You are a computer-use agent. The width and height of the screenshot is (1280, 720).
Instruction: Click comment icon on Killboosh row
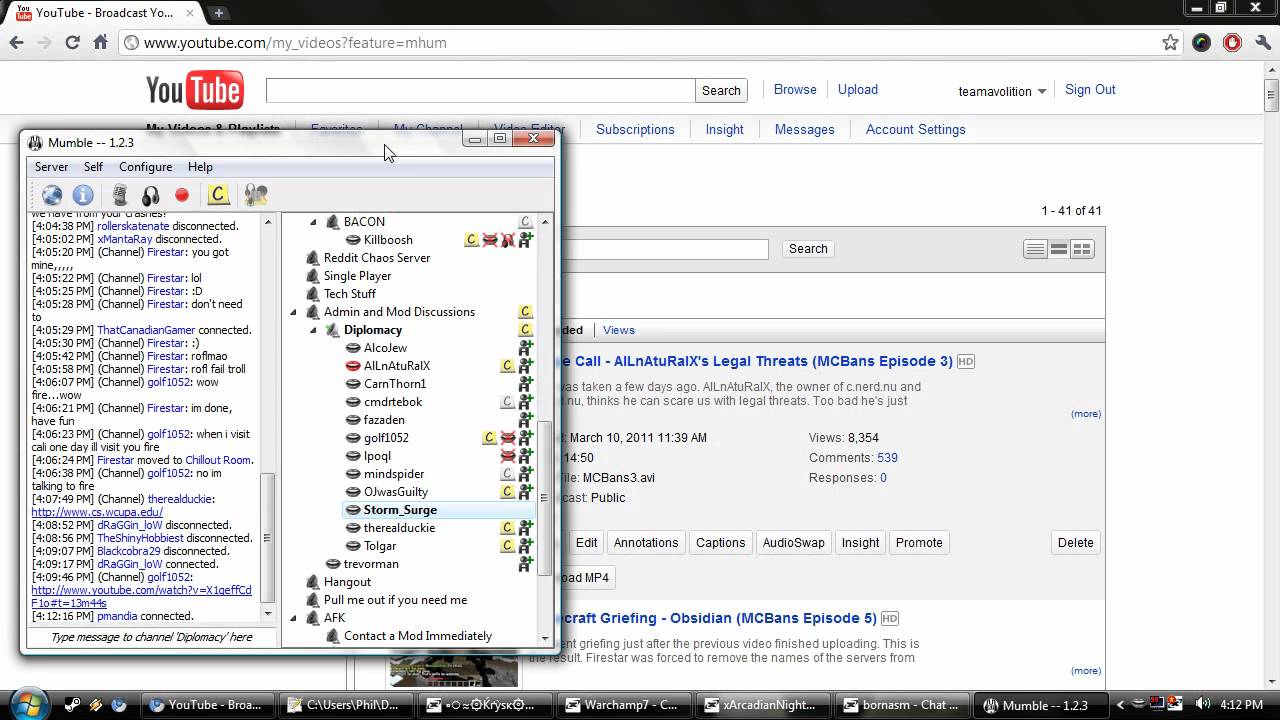[x=472, y=240]
